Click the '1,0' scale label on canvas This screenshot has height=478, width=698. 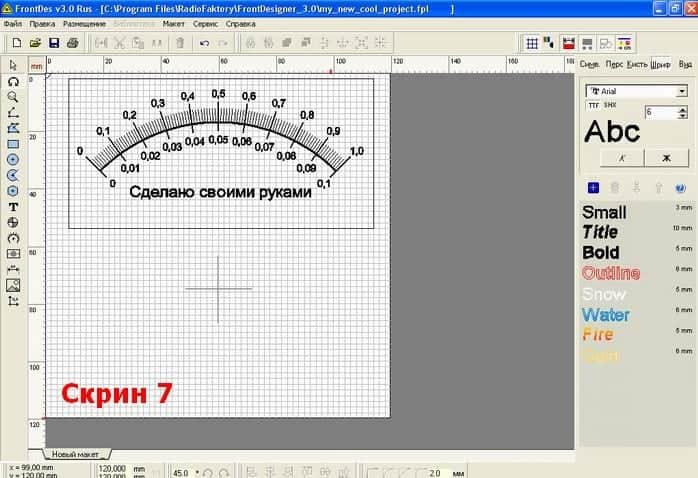(357, 151)
